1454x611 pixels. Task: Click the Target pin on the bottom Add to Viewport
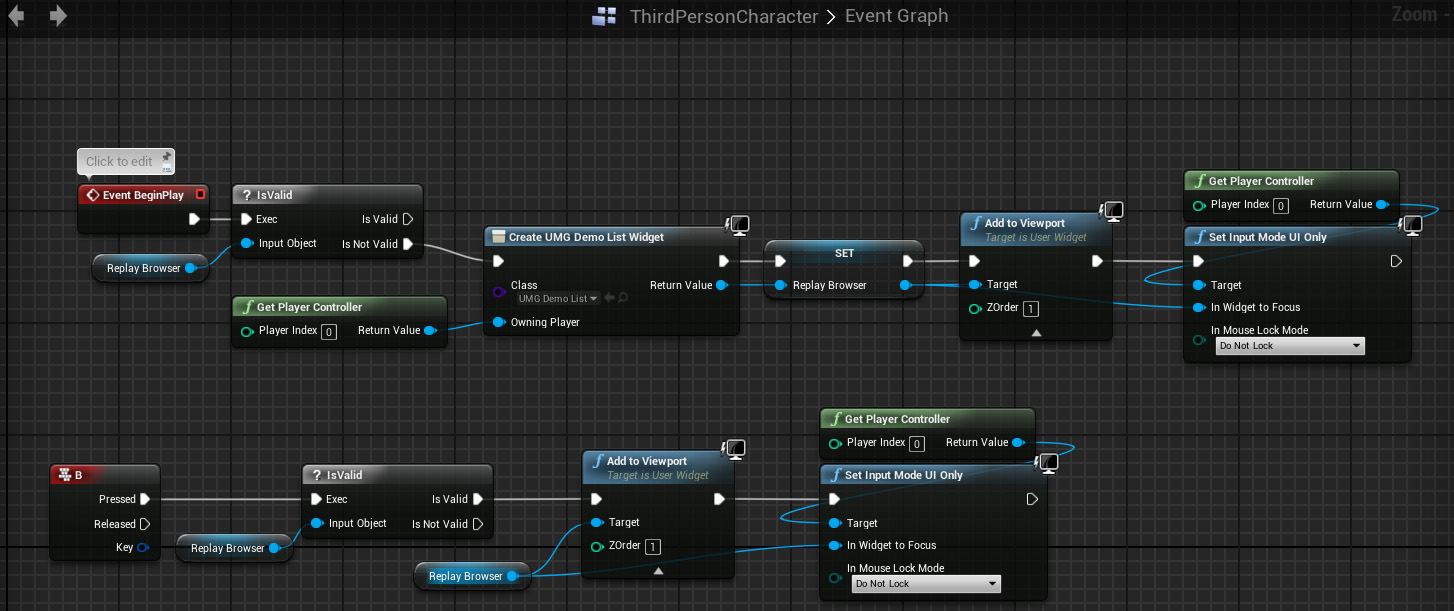596,522
